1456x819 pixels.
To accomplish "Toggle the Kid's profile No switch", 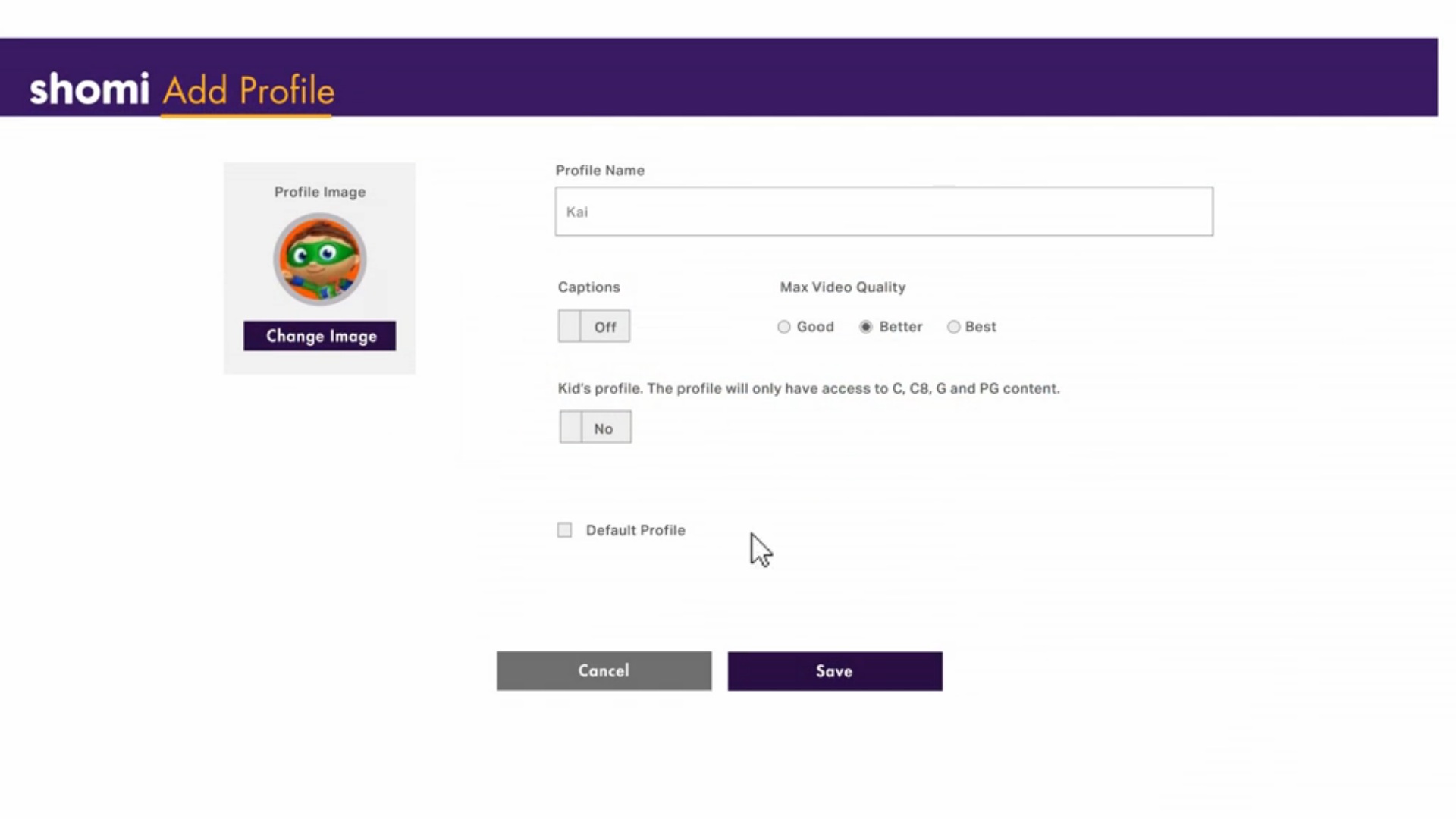I will click(x=595, y=428).
